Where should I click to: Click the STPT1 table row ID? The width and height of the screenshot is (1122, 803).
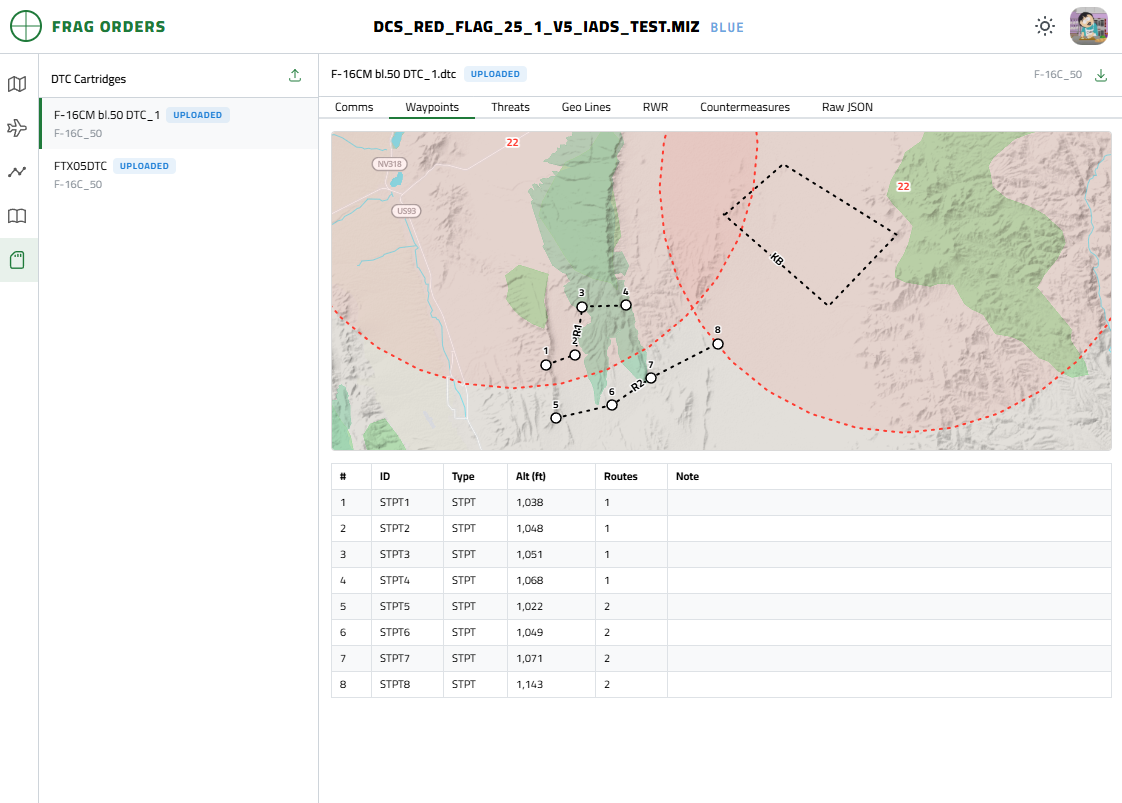(395, 502)
